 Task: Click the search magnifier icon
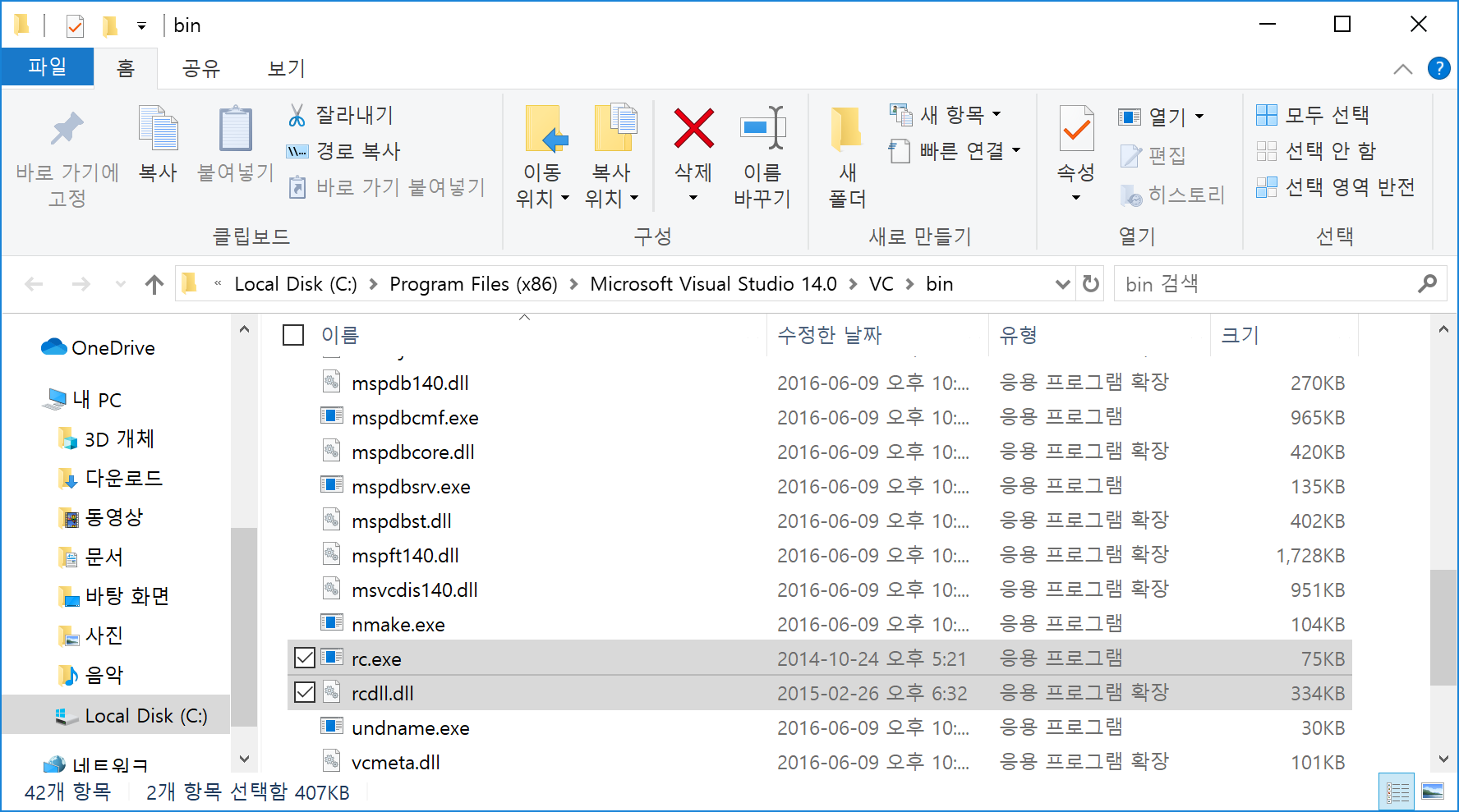click(1428, 284)
